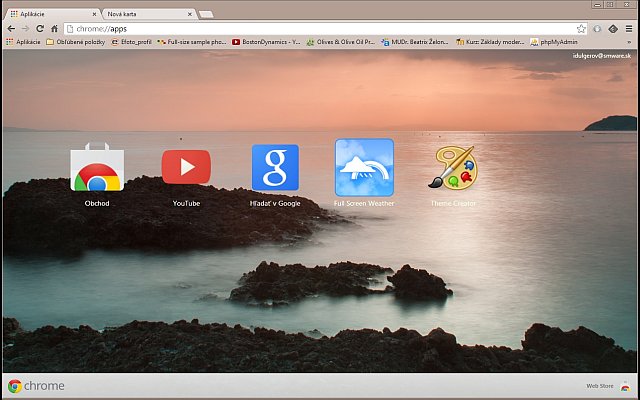Go back with the back arrow

(11, 29)
